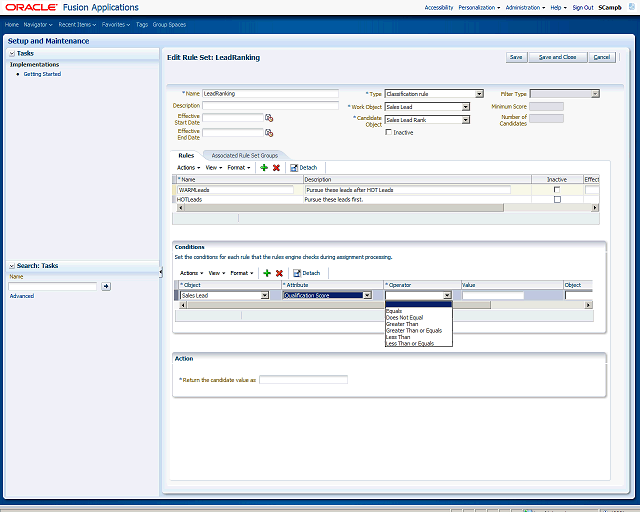The image size is (640, 512).
Task: Open the Type dropdown
Action: tap(479, 94)
